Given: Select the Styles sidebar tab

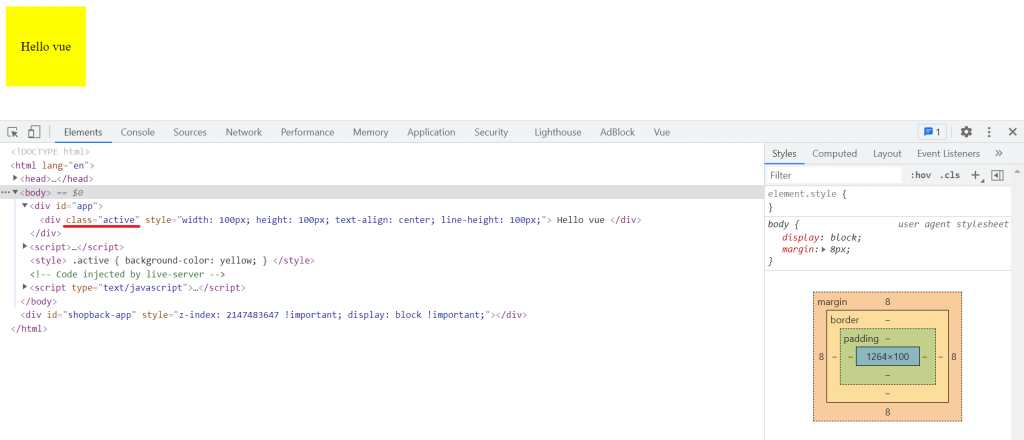Looking at the screenshot, I should tap(784, 153).
